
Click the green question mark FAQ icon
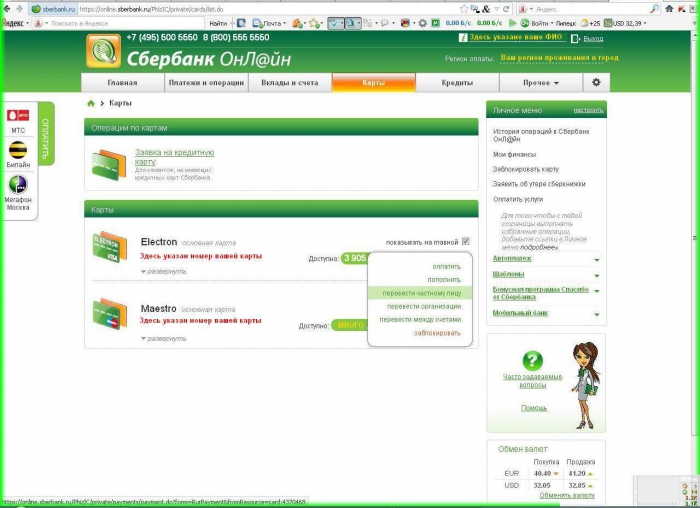[x=533, y=361]
